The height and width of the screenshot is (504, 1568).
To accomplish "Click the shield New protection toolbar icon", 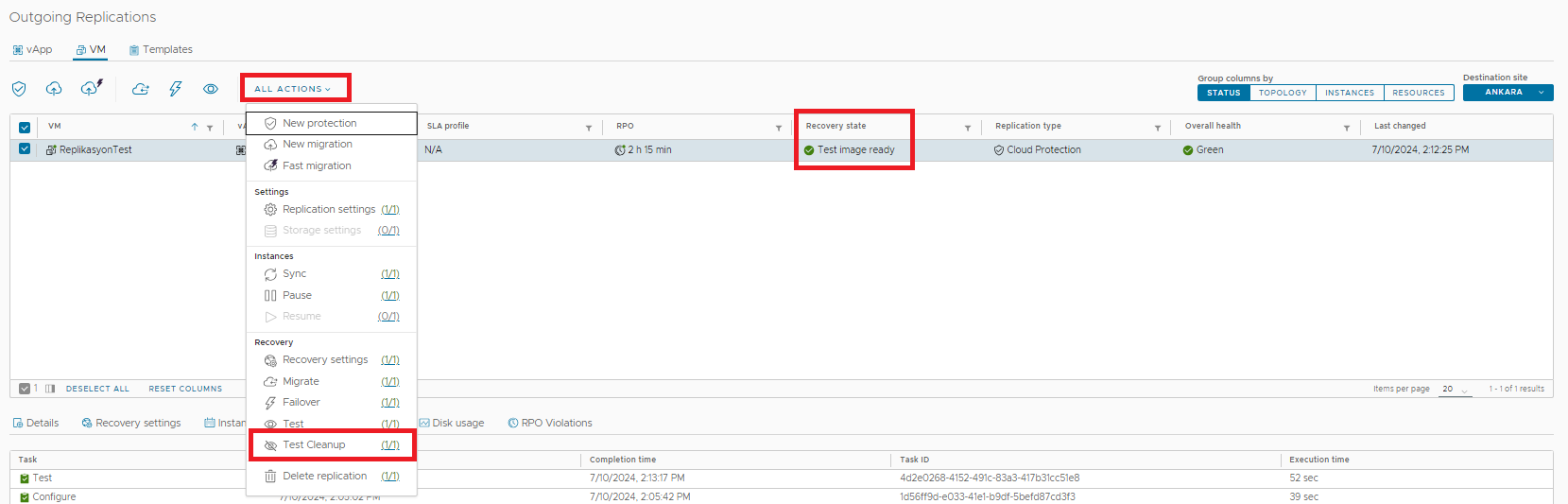I will 19,89.
